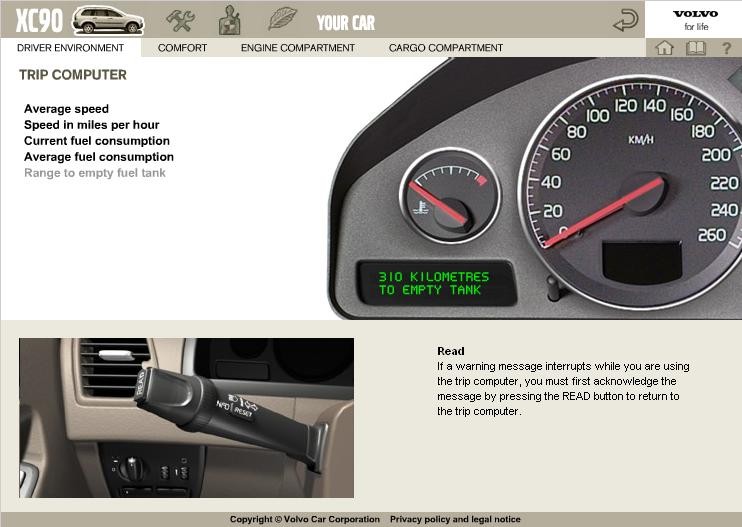Open help with the question mark
The image size is (742, 527).
726,48
